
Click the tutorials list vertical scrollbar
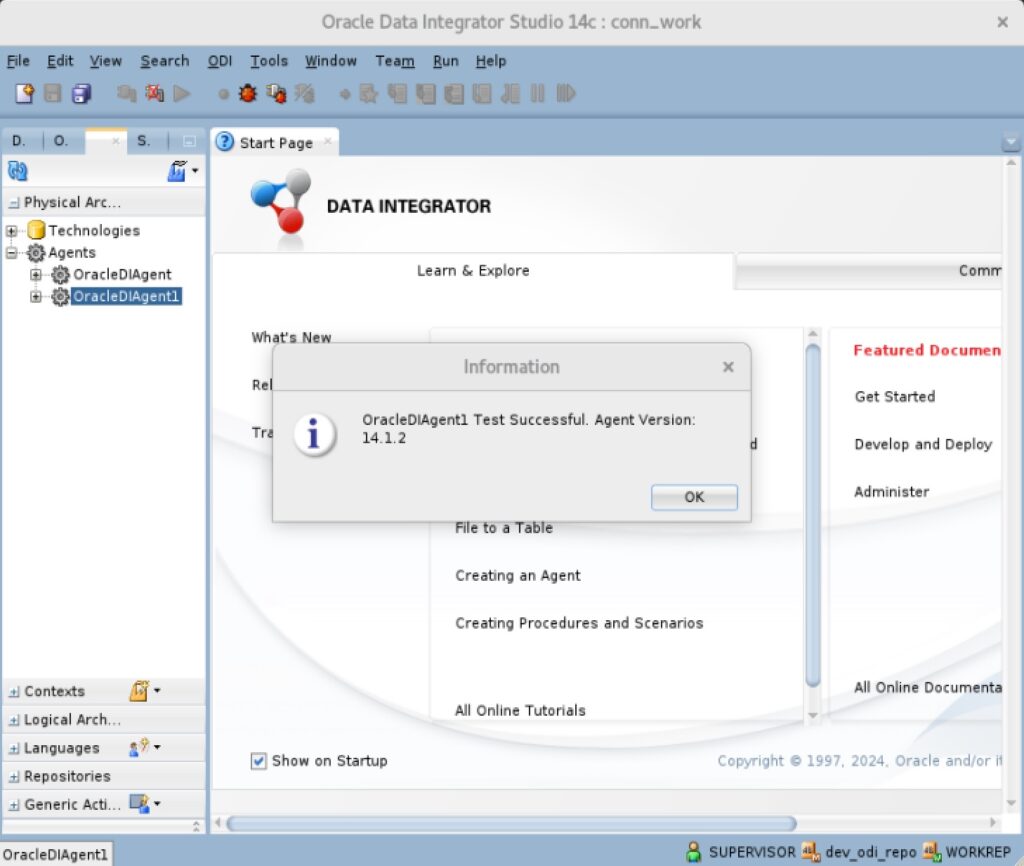click(x=812, y=515)
